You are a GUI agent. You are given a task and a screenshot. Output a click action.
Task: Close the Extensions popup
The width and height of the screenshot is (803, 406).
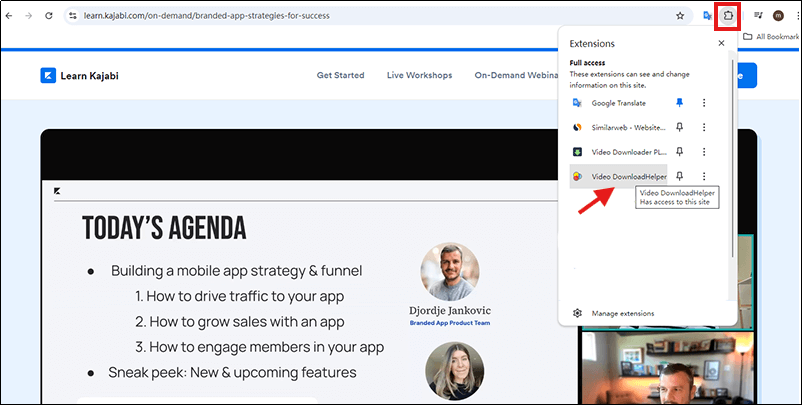click(721, 44)
